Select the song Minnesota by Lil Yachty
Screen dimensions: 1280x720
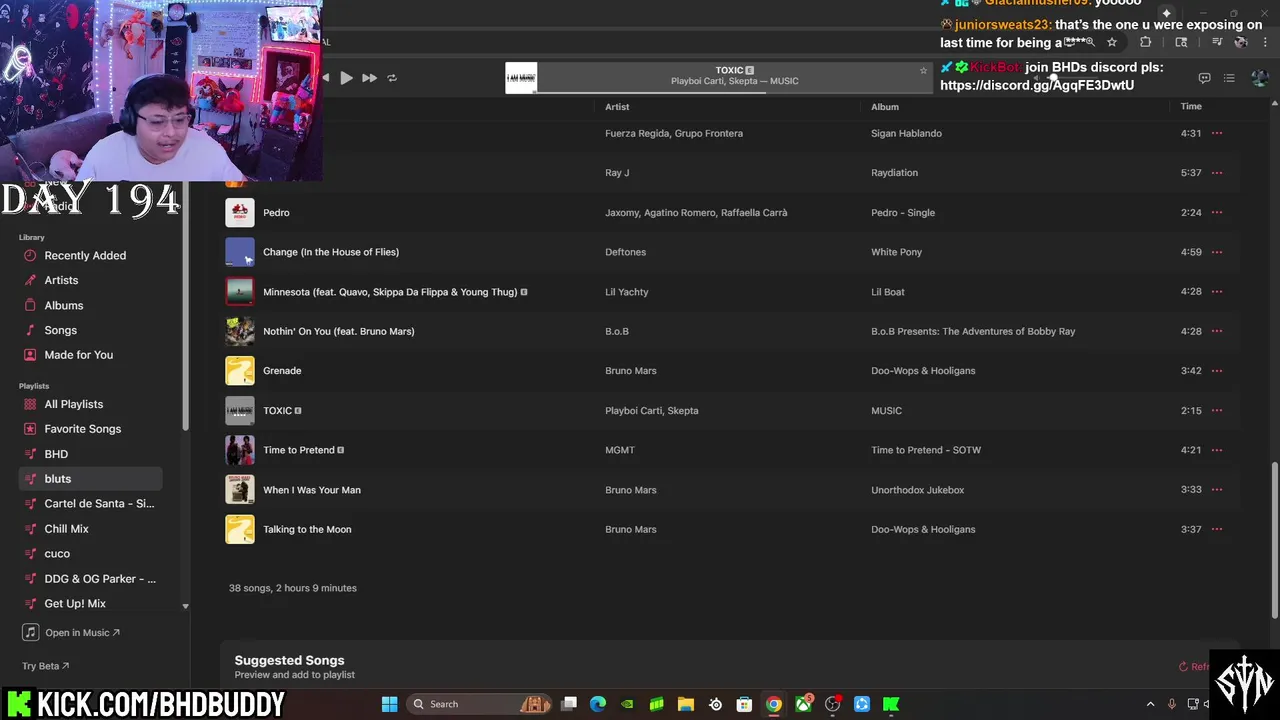pos(390,292)
